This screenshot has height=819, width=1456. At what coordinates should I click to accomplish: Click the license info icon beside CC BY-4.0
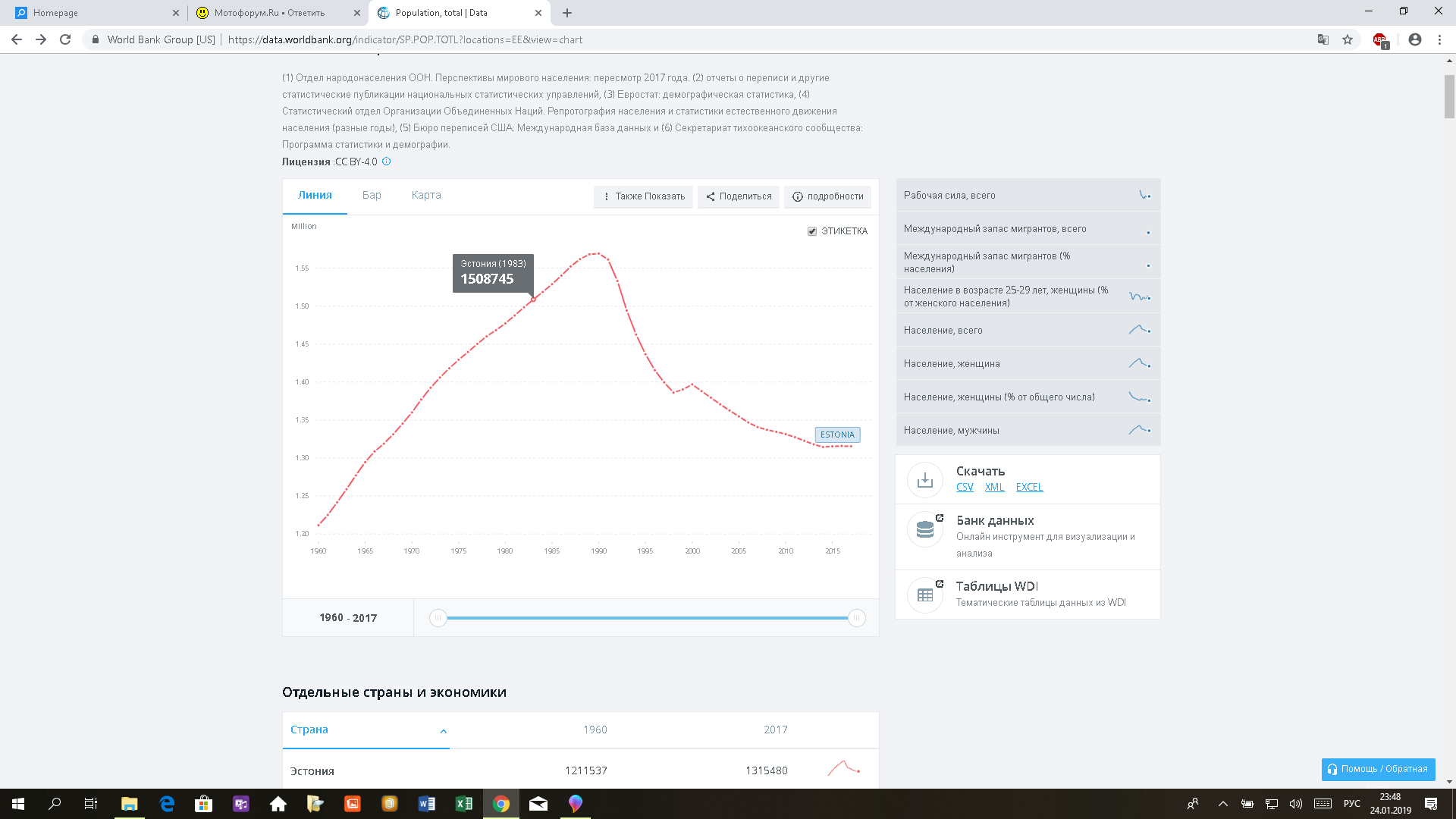click(386, 162)
